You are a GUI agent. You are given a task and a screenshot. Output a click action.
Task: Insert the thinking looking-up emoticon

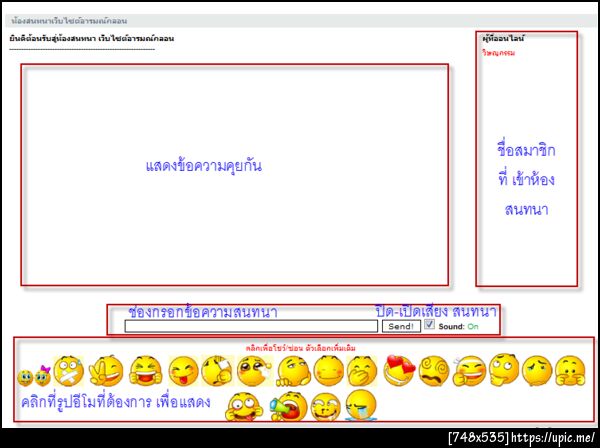[504, 370]
